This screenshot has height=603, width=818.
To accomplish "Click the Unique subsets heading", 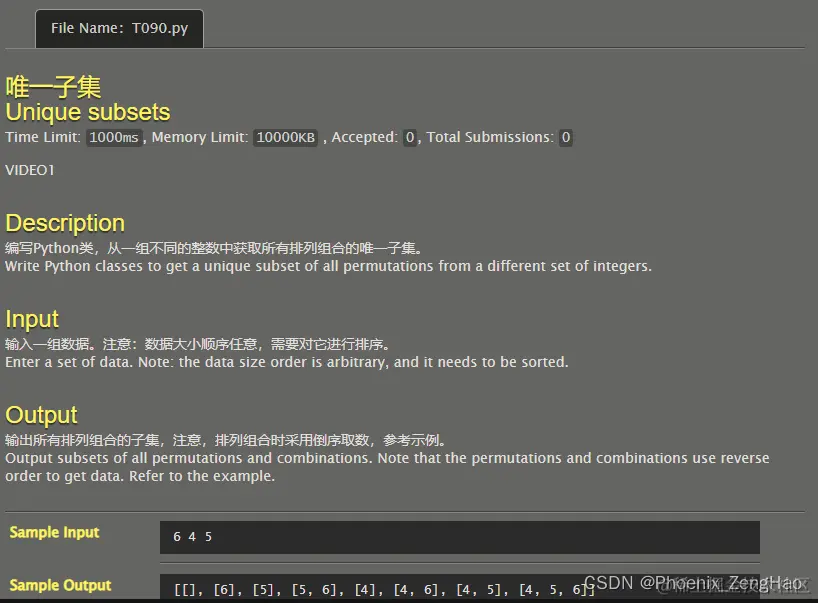I will tap(88, 112).
